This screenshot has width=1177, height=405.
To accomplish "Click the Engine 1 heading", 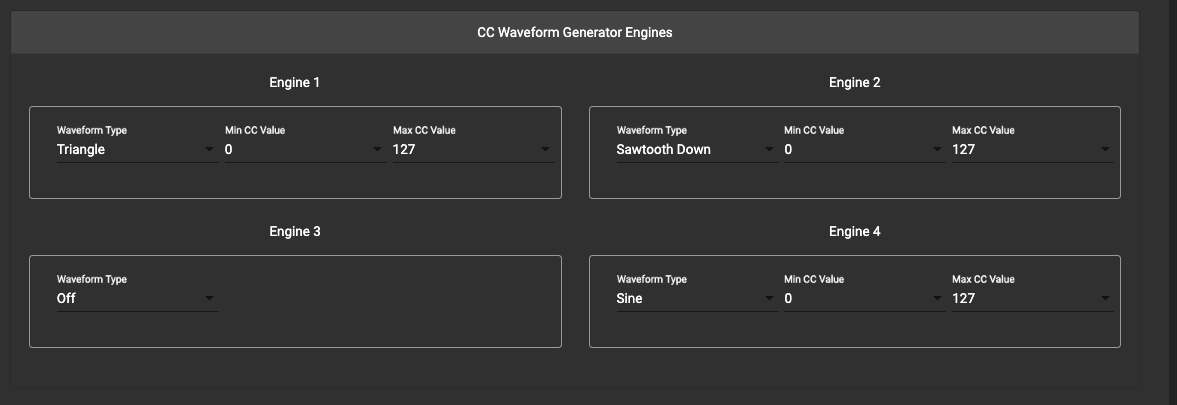I will click(x=295, y=83).
